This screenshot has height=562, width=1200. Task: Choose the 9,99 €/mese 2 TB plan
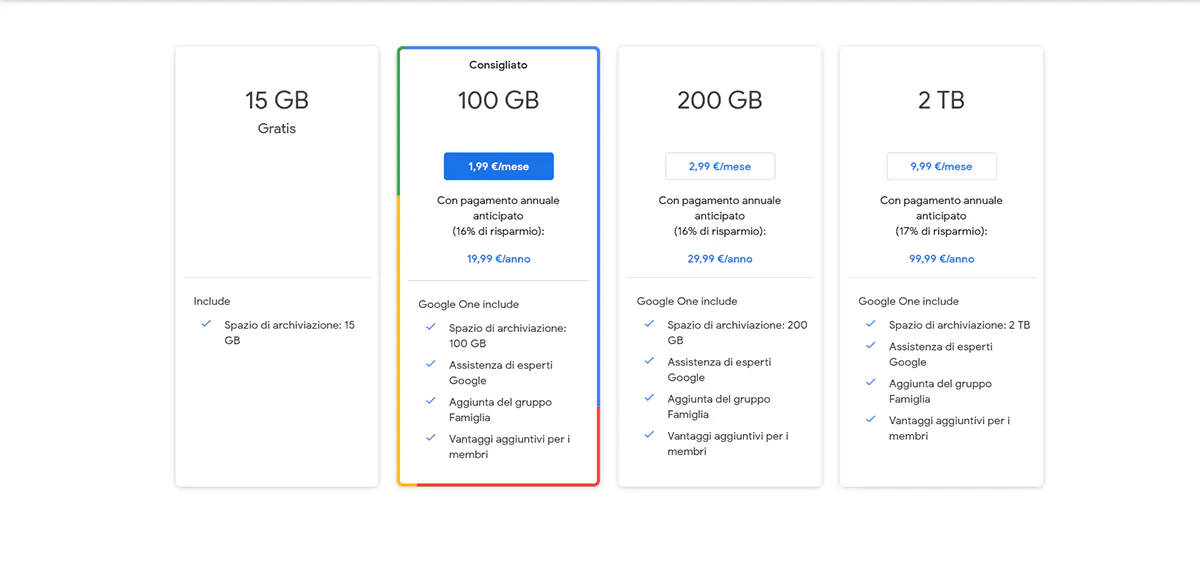tap(941, 166)
